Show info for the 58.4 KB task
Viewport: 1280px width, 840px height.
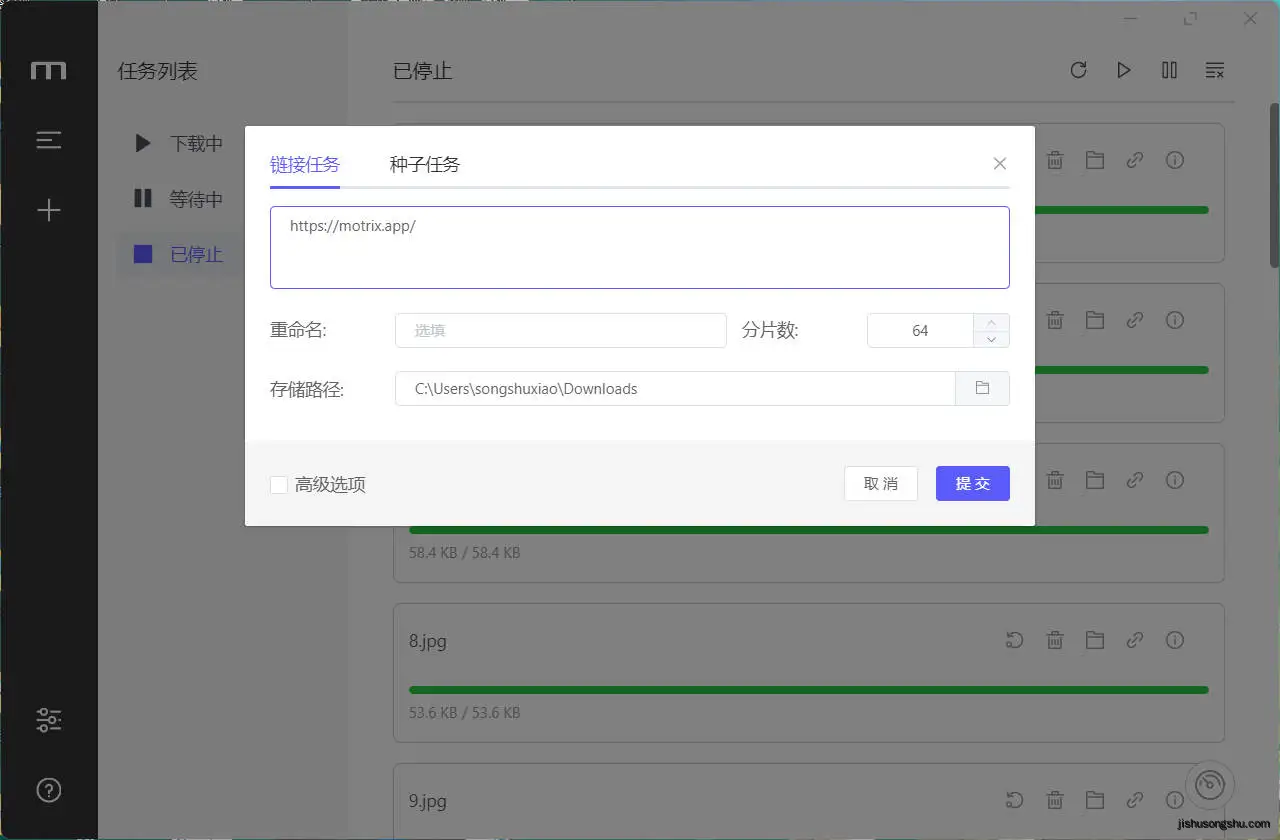1175,480
